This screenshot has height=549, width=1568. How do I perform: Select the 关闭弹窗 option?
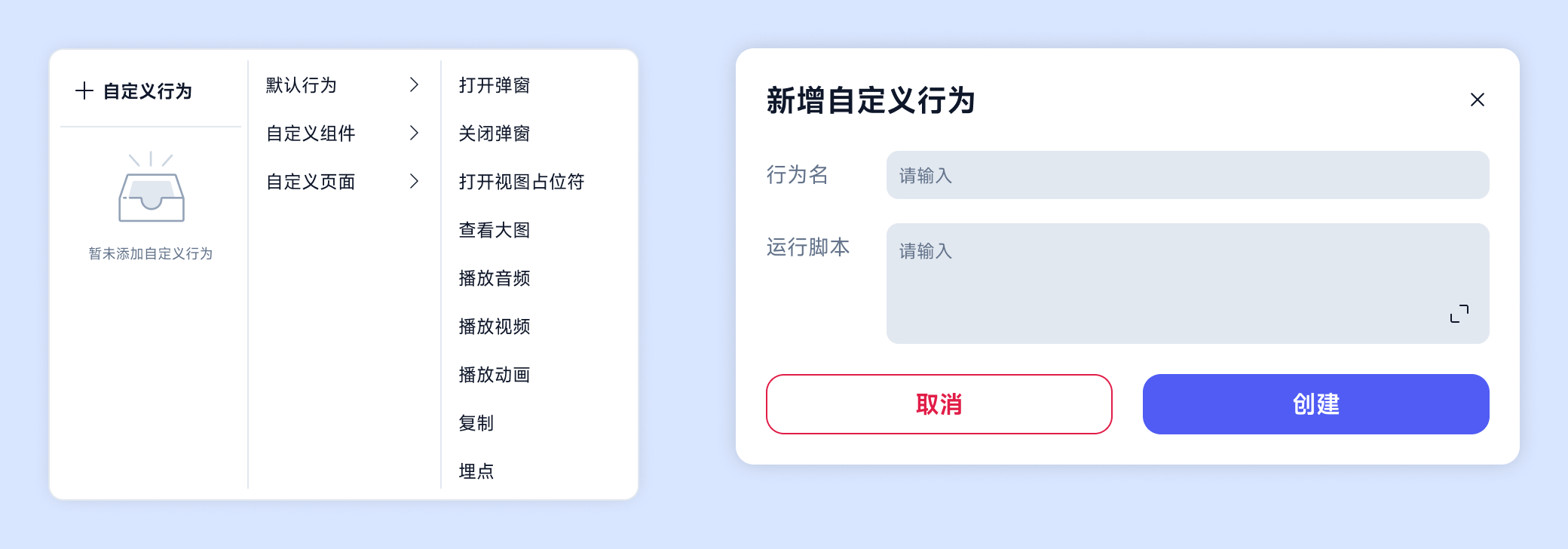pyautogui.click(x=495, y=133)
